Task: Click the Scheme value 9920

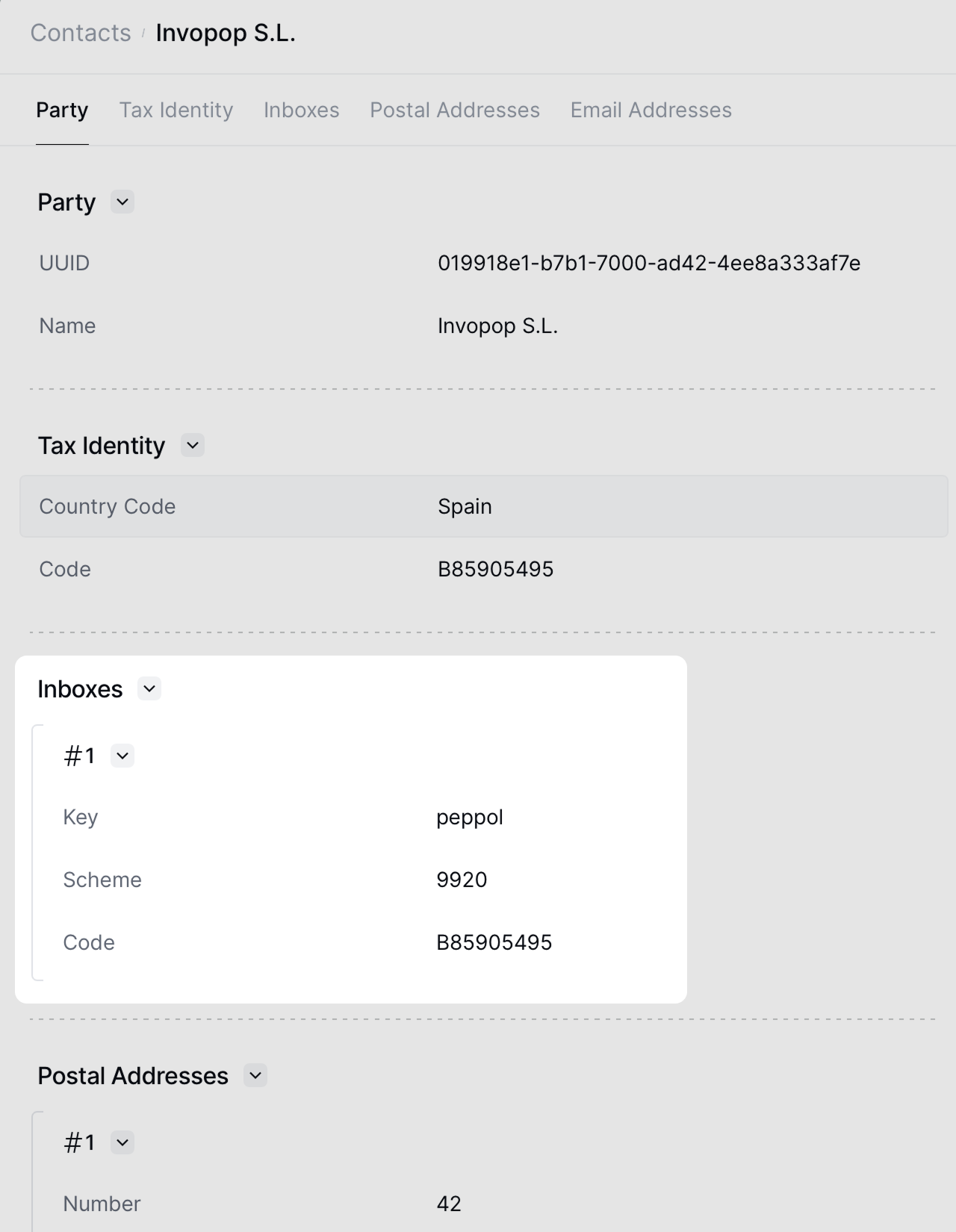Action: pyautogui.click(x=462, y=880)
